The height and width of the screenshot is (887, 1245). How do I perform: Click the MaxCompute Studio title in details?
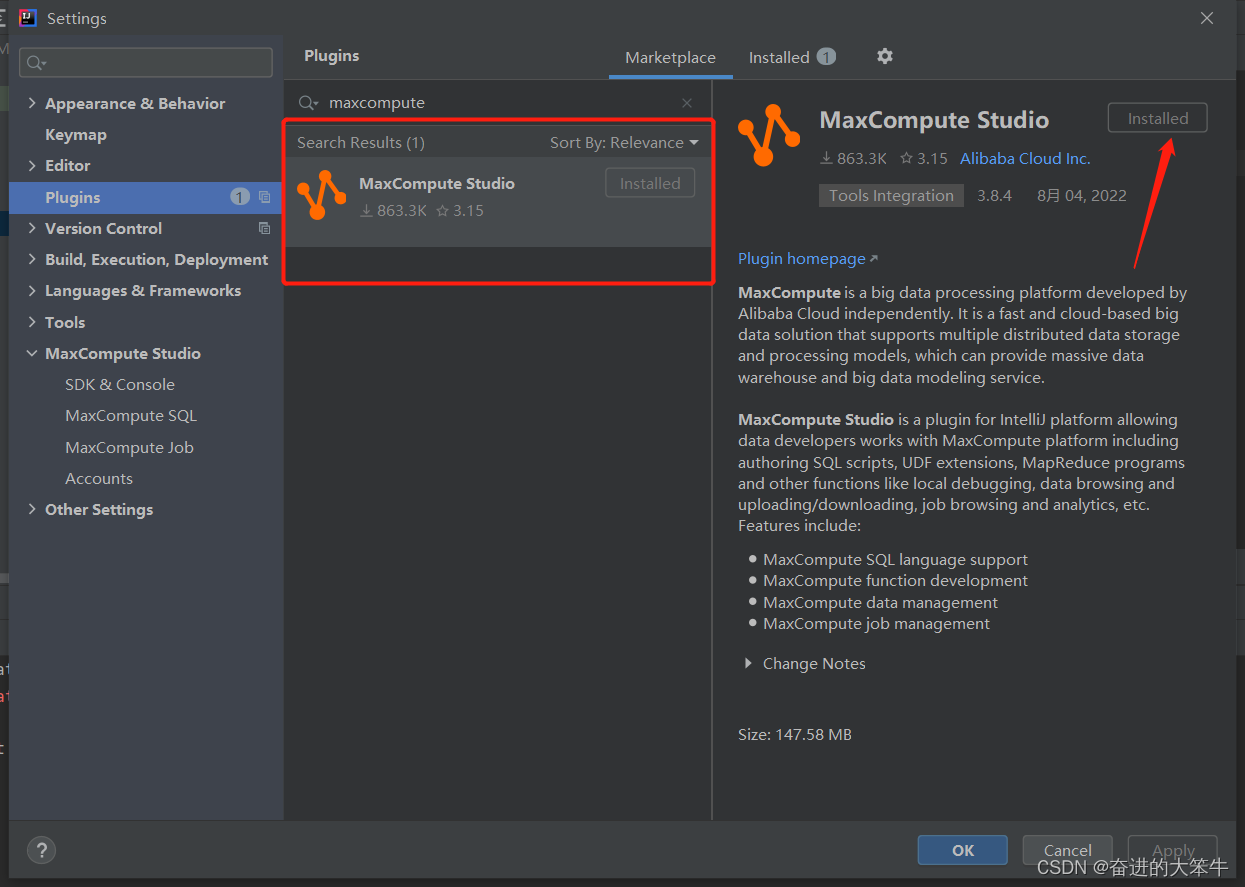point(934,120)
